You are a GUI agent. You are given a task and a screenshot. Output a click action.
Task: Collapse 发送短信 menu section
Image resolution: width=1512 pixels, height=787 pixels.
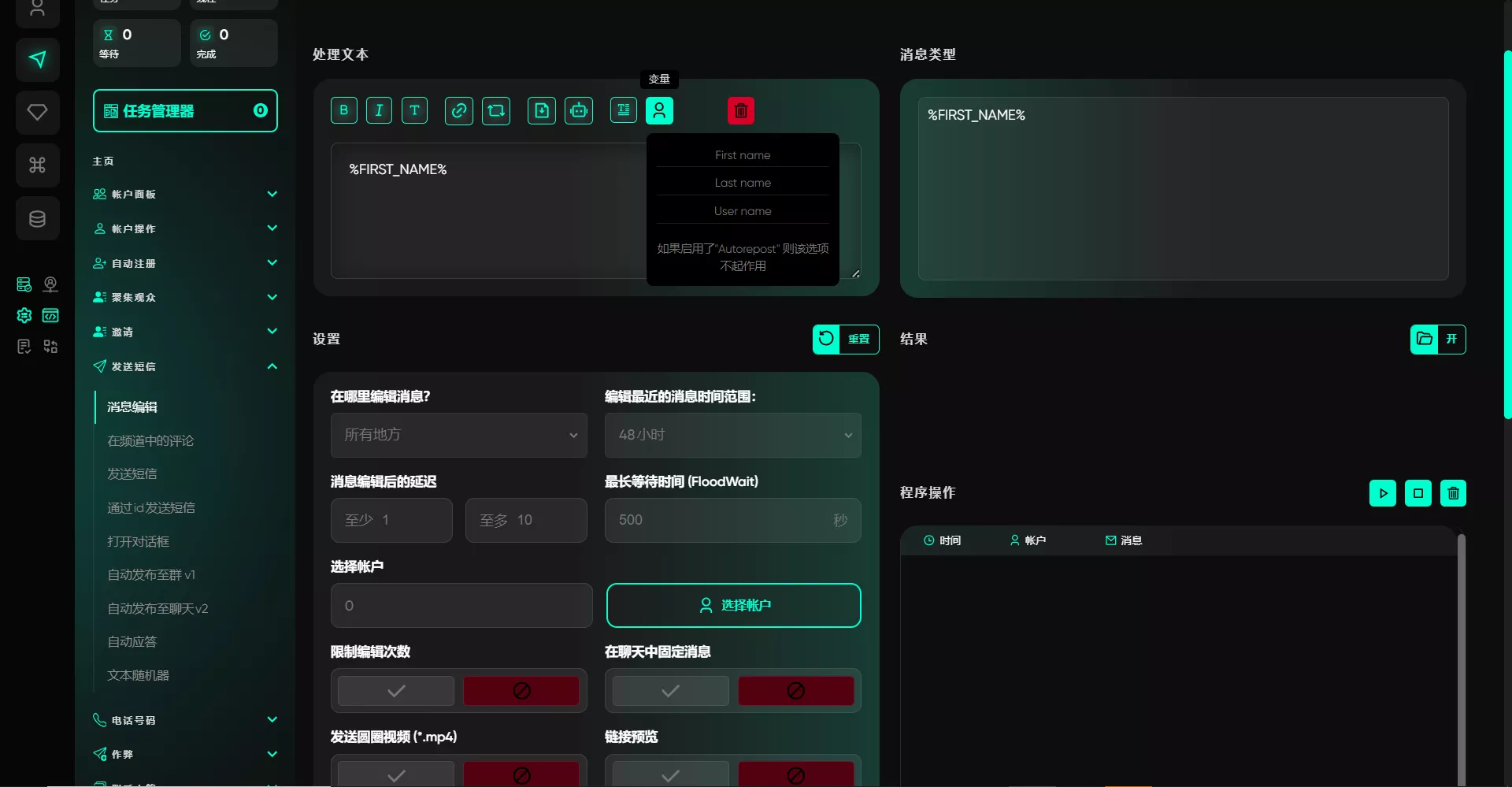point(185,366)
